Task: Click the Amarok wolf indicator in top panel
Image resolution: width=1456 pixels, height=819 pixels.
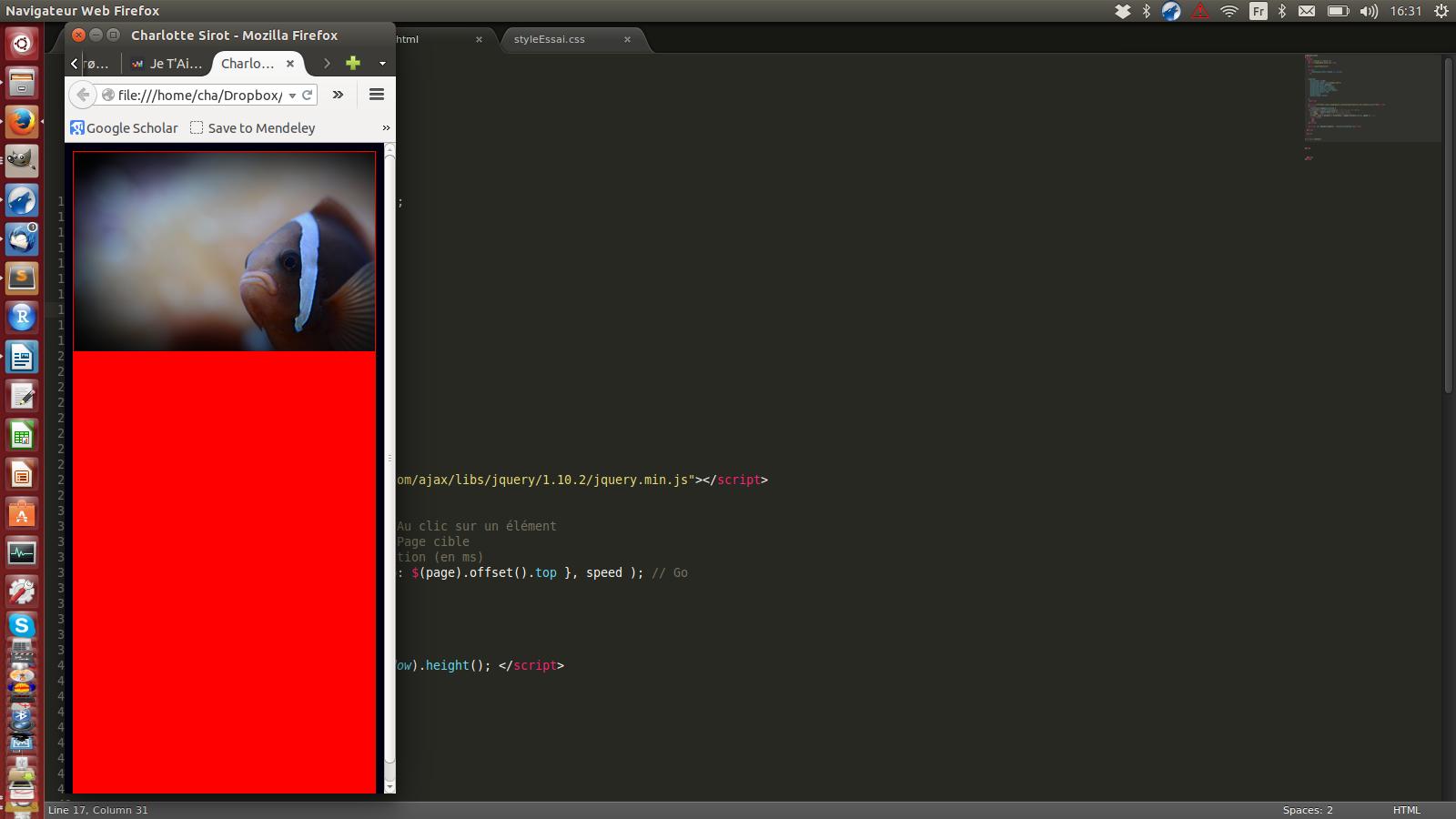Action: 1171,11
